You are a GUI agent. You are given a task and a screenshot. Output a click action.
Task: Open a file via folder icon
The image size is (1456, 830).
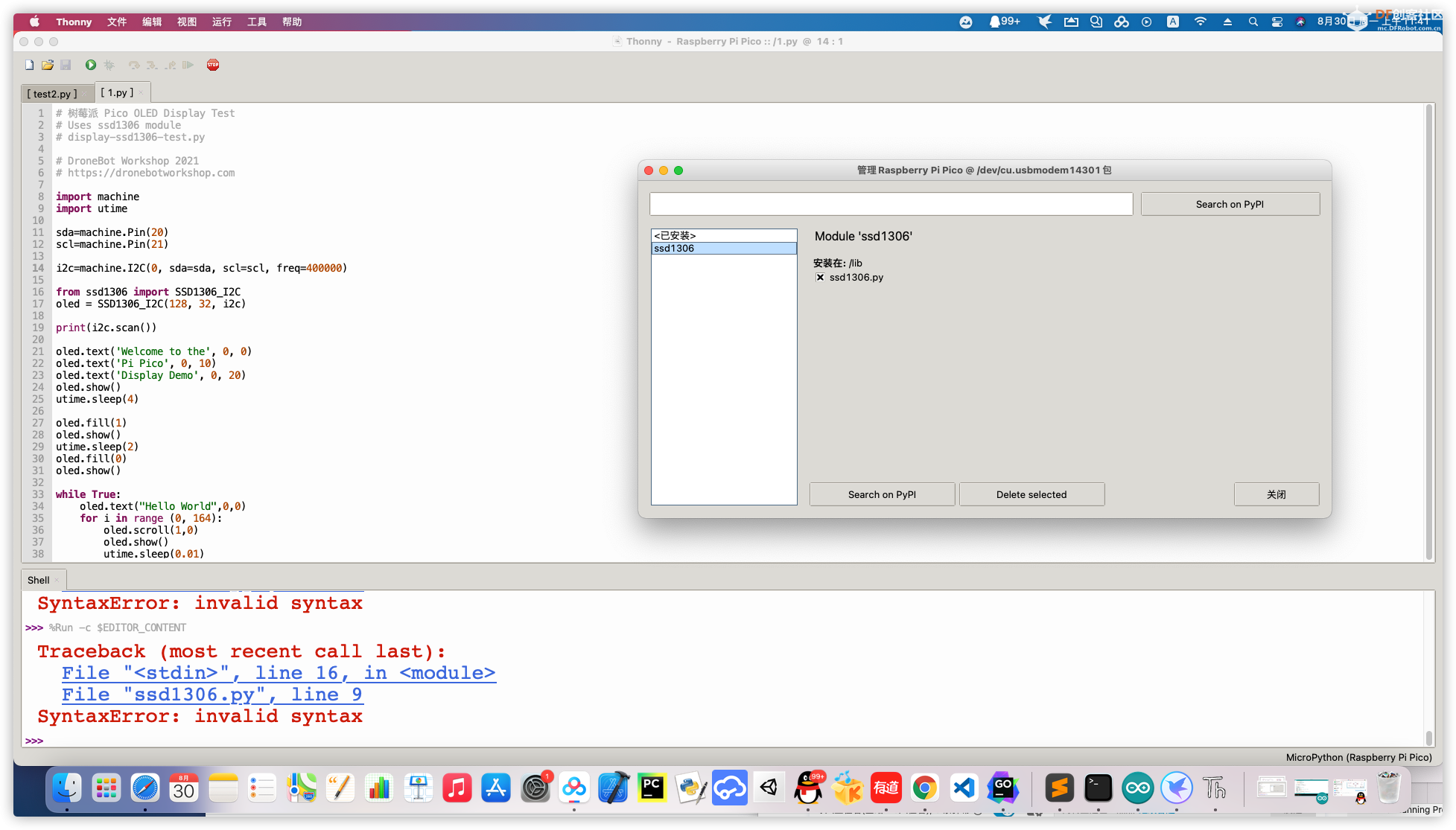[x=48, y=65]
